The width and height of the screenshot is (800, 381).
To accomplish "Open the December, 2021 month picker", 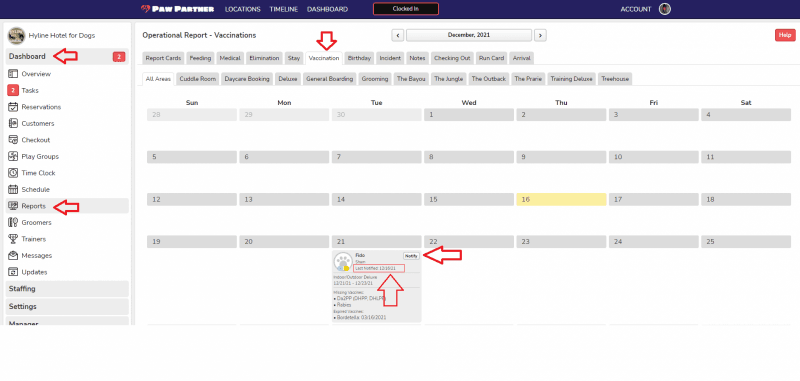I will 469,35.
